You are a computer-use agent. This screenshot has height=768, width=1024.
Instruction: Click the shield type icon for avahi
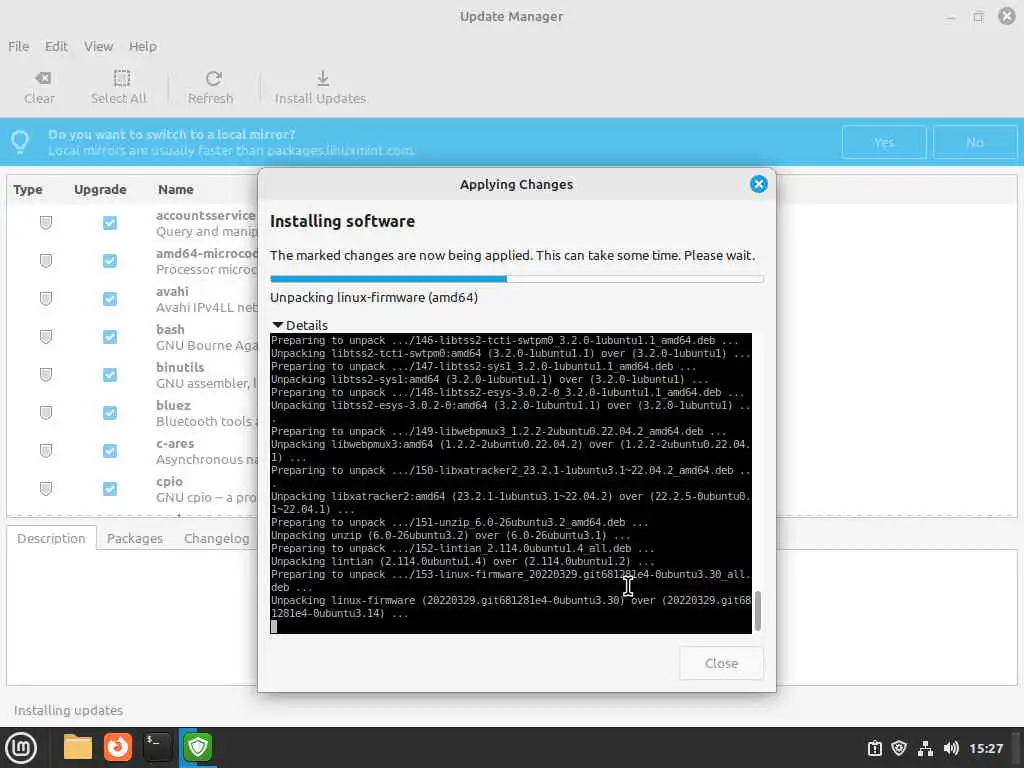(46, 298)
